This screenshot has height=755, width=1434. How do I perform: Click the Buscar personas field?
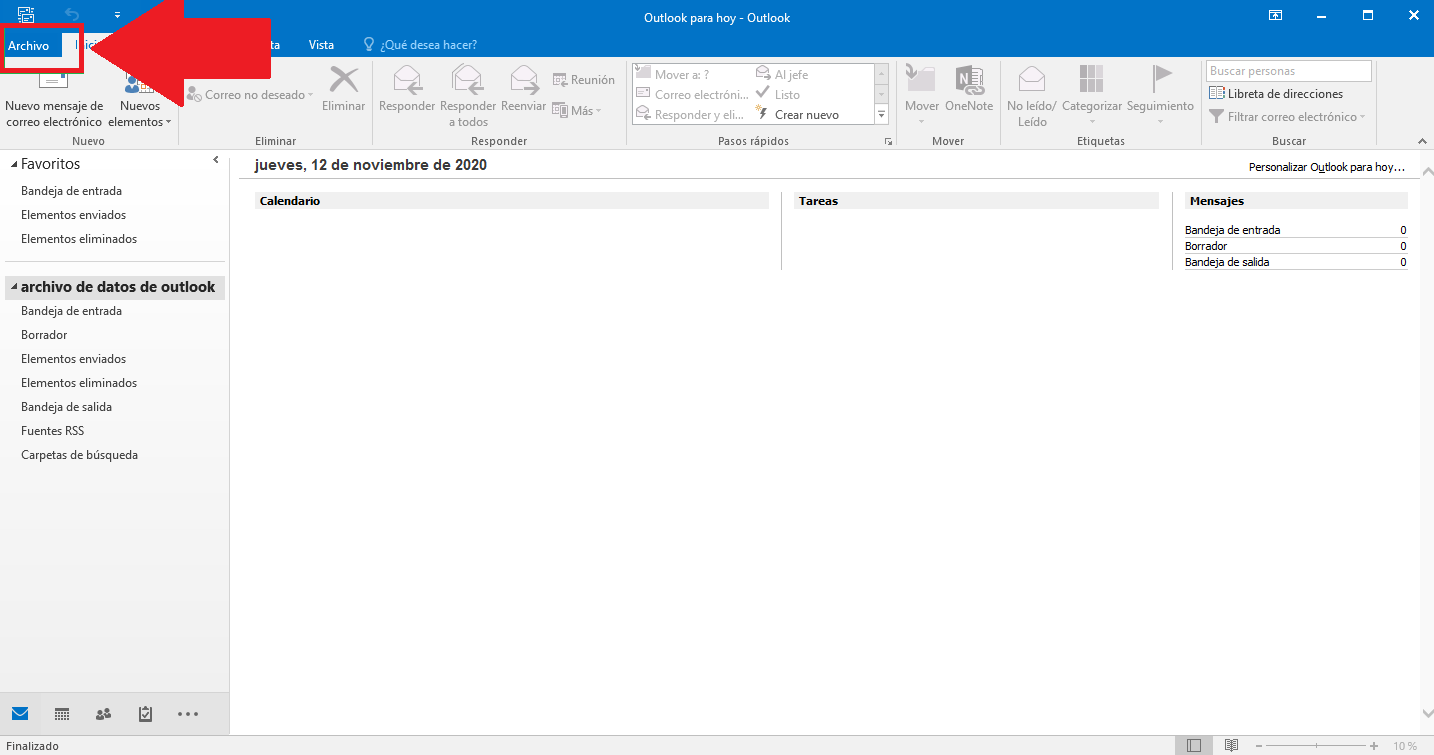coord(1289,71)
